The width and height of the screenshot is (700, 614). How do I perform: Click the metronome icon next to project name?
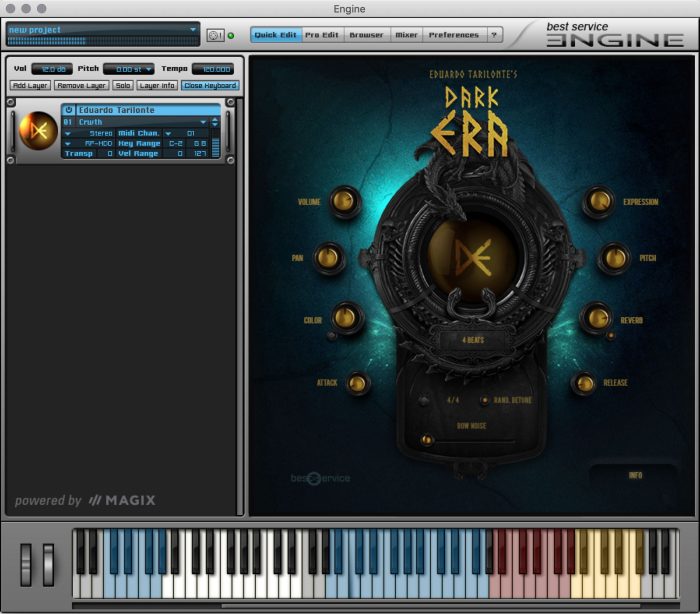[215, 35]
